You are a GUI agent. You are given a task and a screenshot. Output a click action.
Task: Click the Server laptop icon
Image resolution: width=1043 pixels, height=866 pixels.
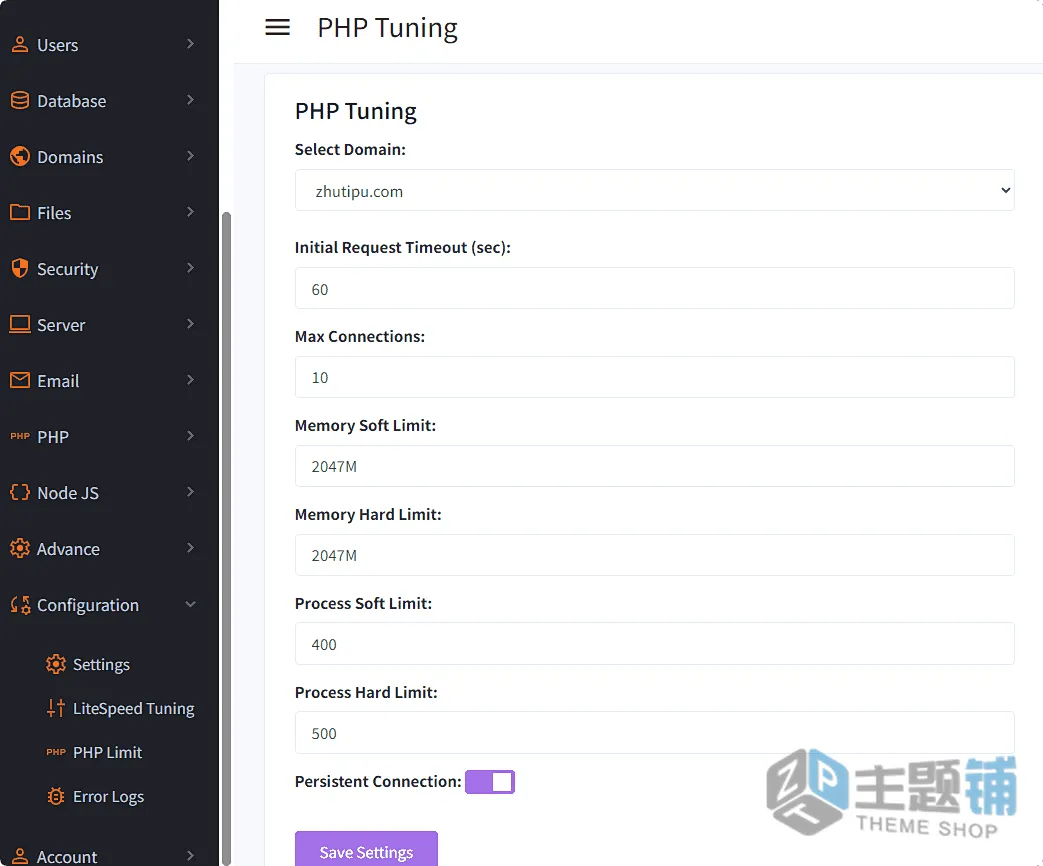pyautogui.click(x=20, y=325)
